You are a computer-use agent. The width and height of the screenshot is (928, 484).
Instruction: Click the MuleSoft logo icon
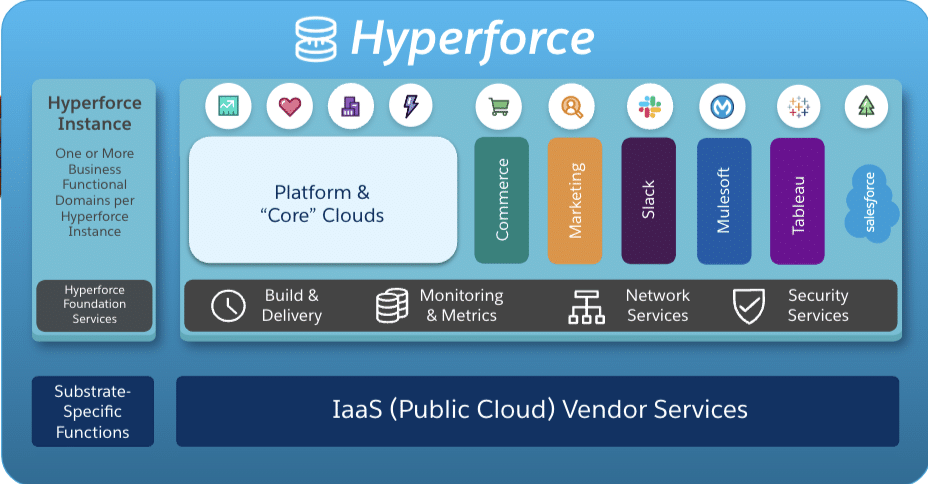click(721, 106)
